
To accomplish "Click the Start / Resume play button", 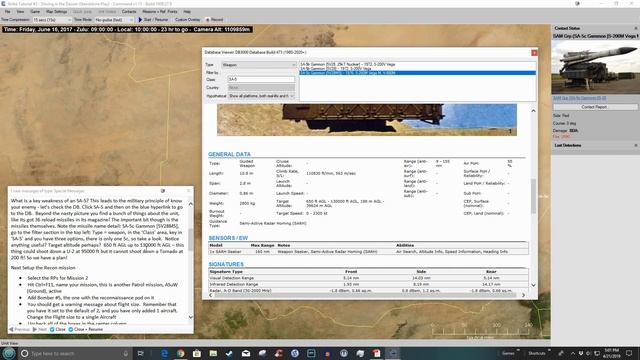I will click(x=153, y=20).
